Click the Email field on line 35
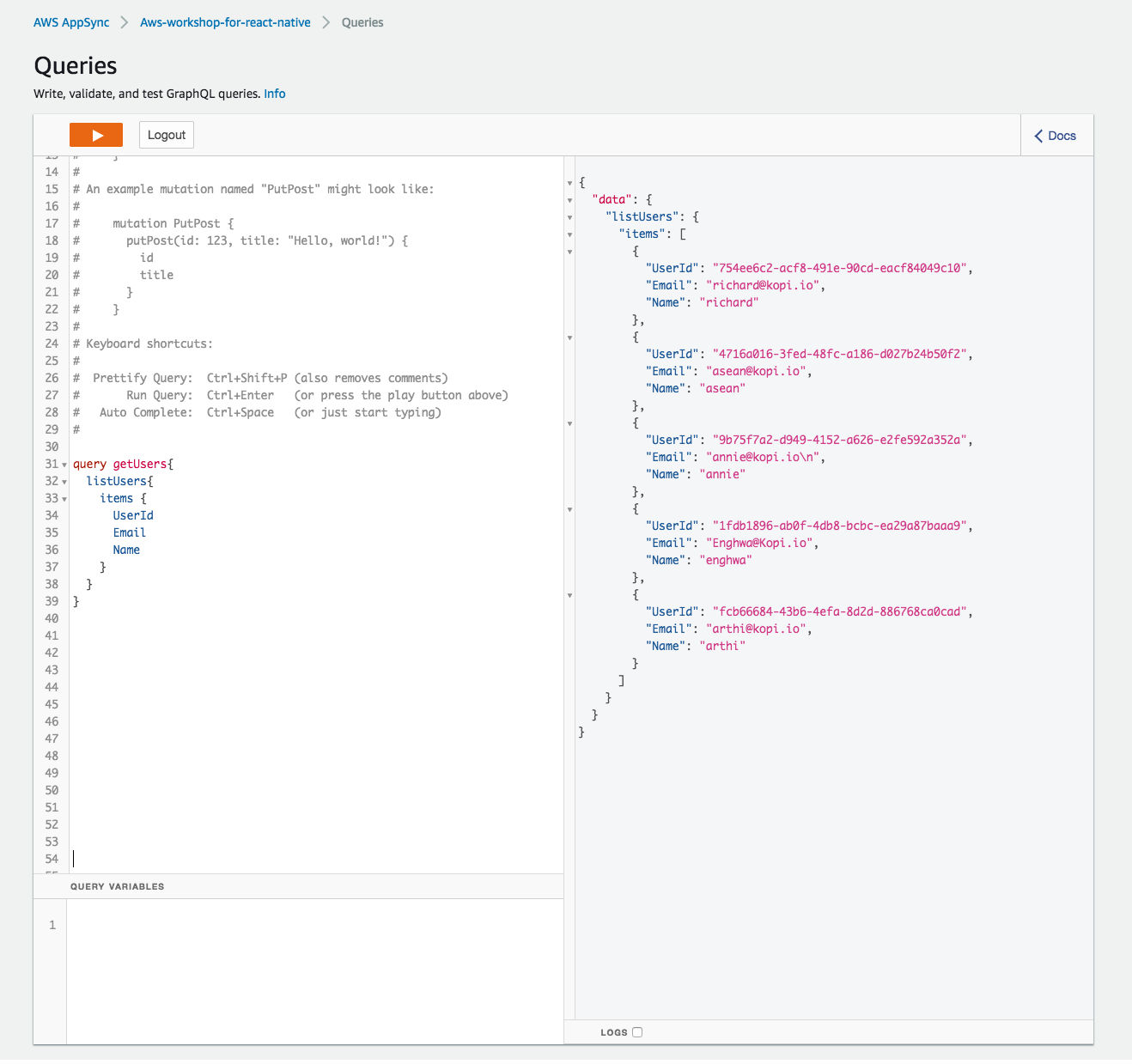The width and height of the screenshot is (1132, 1064). tap(130, 532)
